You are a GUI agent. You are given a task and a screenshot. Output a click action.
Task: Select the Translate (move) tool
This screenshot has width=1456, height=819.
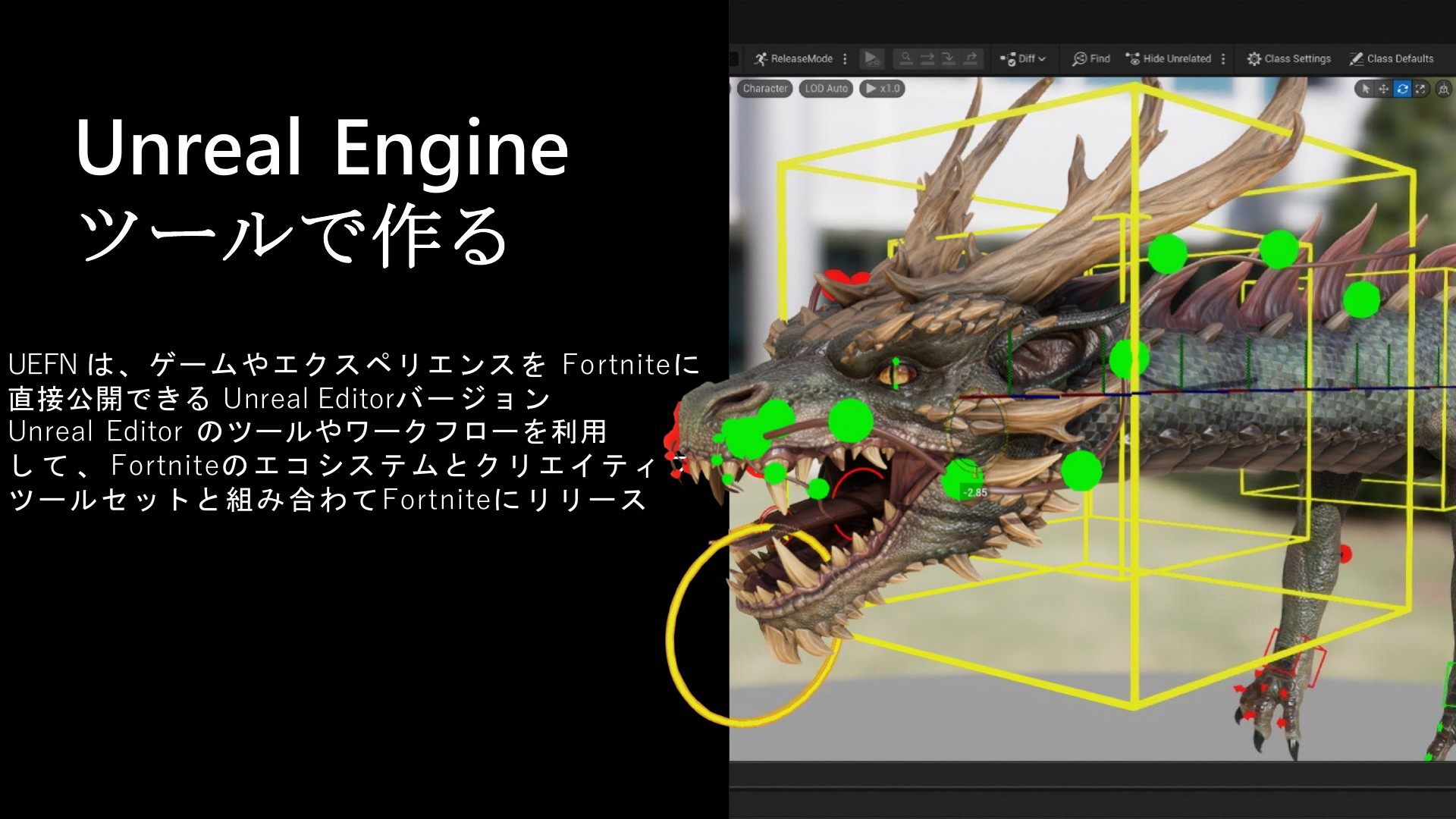click(x=1383, y=89)
